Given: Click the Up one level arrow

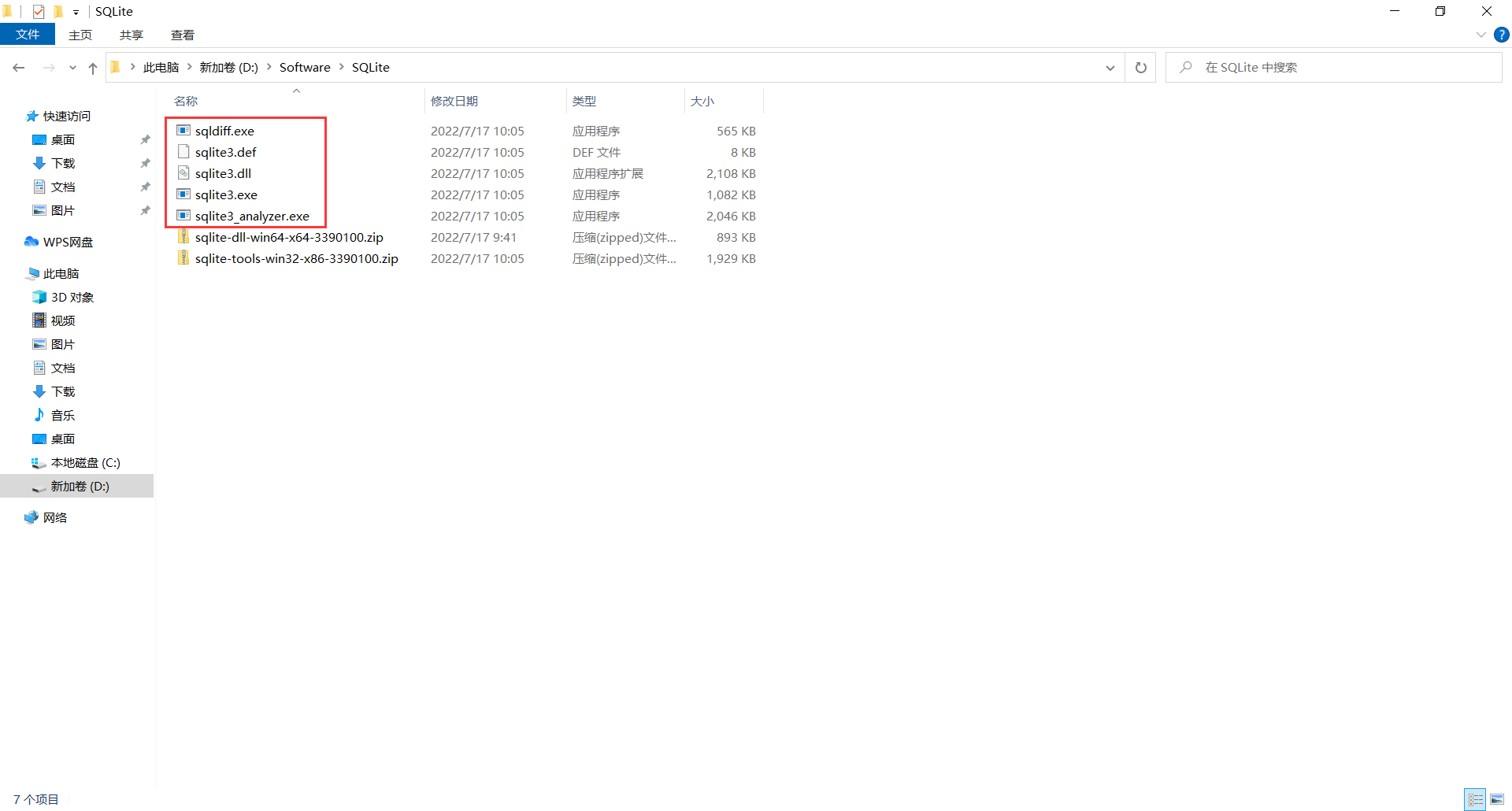Looking at the screenshot, I should 93,68.
